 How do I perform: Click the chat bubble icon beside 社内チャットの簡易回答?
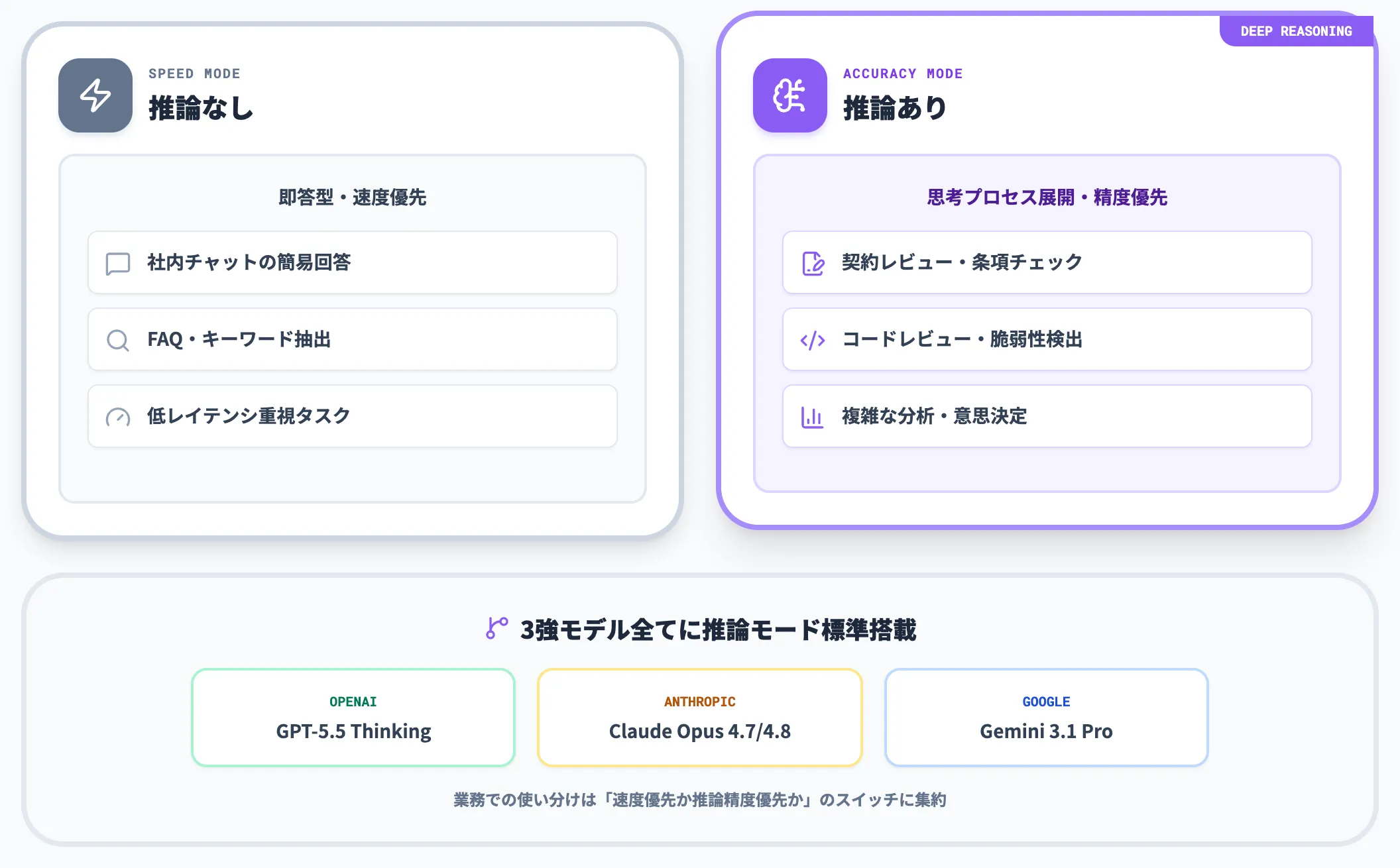pos(118,263)
